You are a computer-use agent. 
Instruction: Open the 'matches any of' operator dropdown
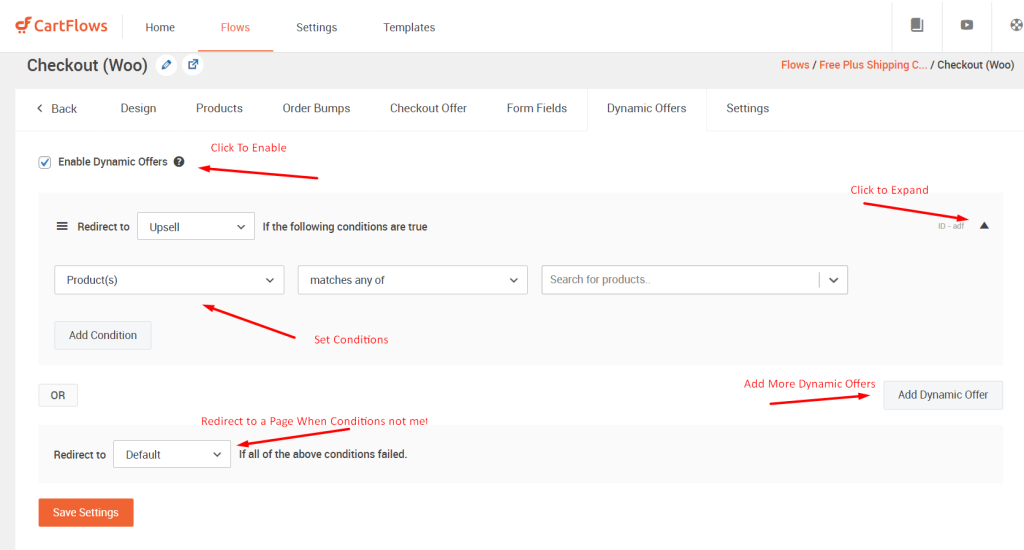[x=412, y=280]
